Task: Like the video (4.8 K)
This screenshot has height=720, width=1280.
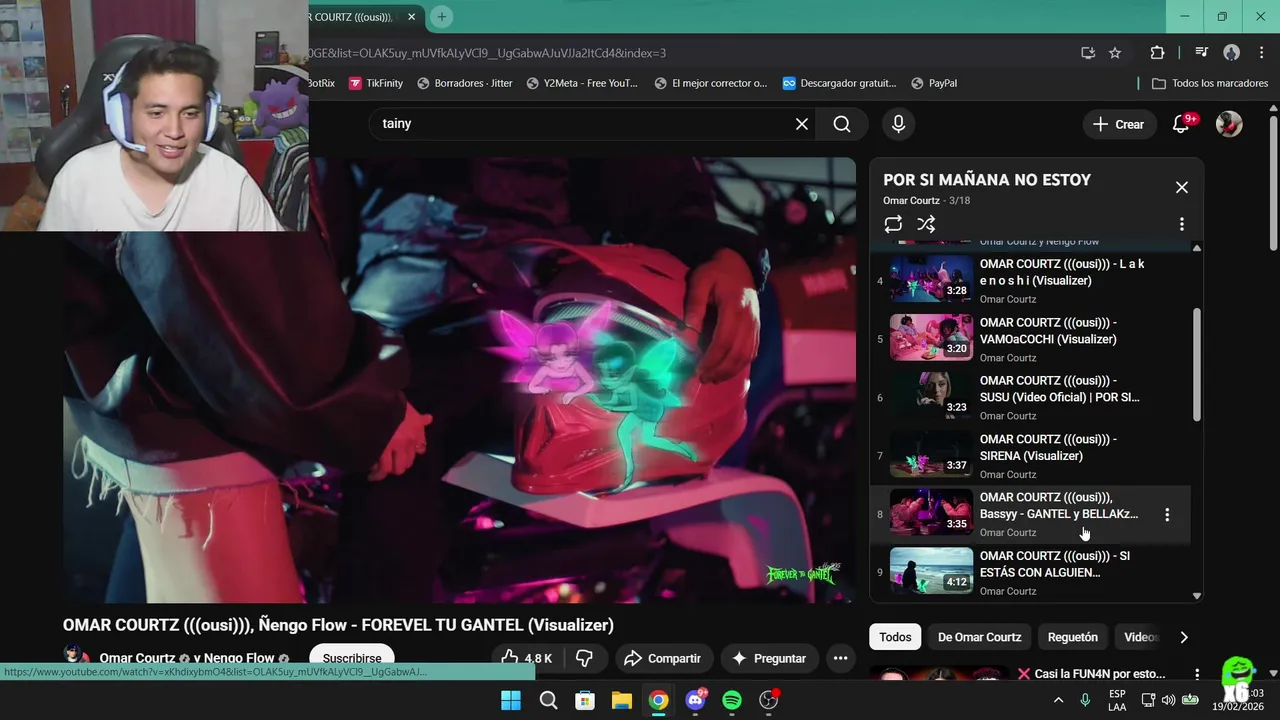Action: coord(526,658)
